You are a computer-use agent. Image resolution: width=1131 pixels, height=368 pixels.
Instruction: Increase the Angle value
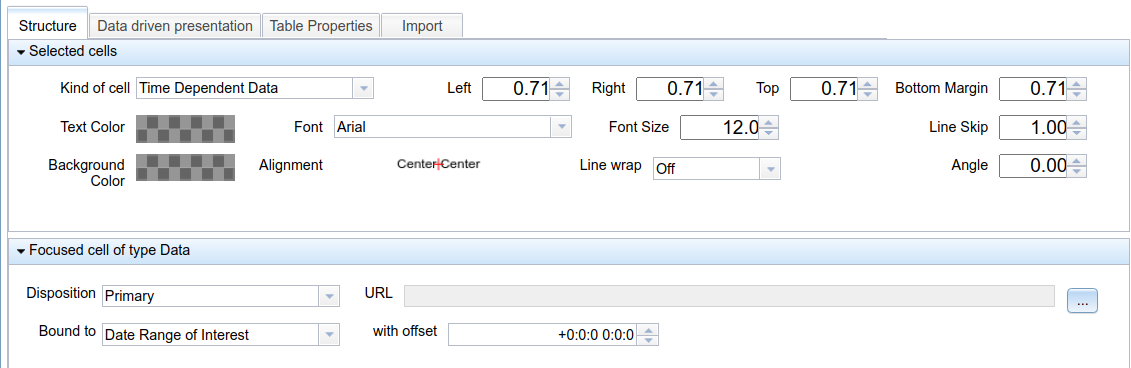tap(1077, 160)
